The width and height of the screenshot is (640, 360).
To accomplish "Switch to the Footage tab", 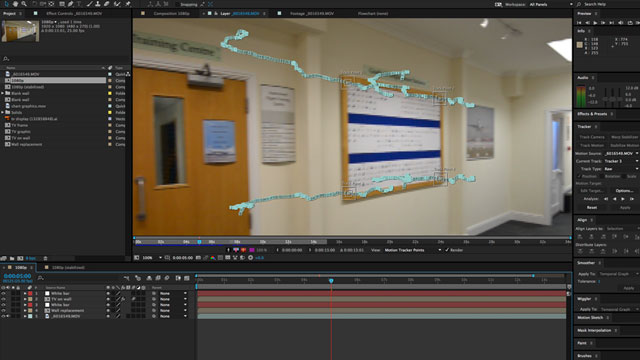I will (312, 13).
